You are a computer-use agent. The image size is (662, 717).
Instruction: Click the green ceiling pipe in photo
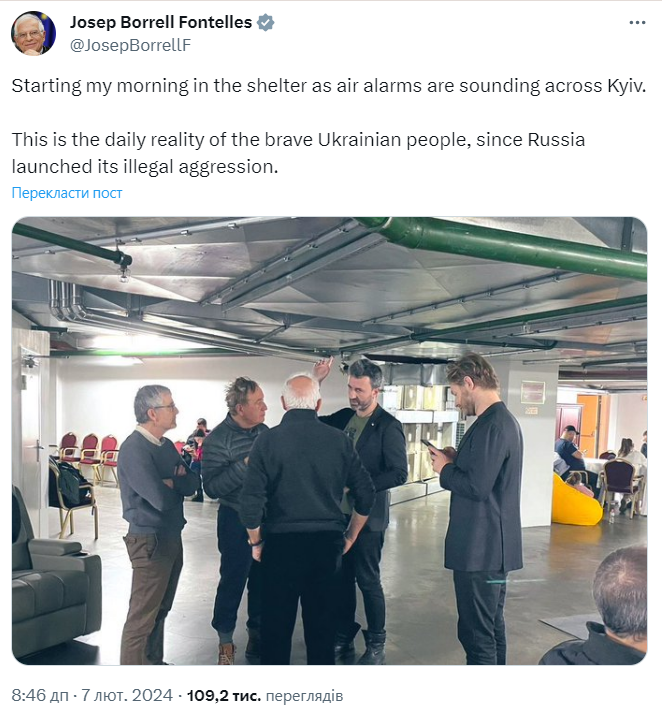coord(507,245)
